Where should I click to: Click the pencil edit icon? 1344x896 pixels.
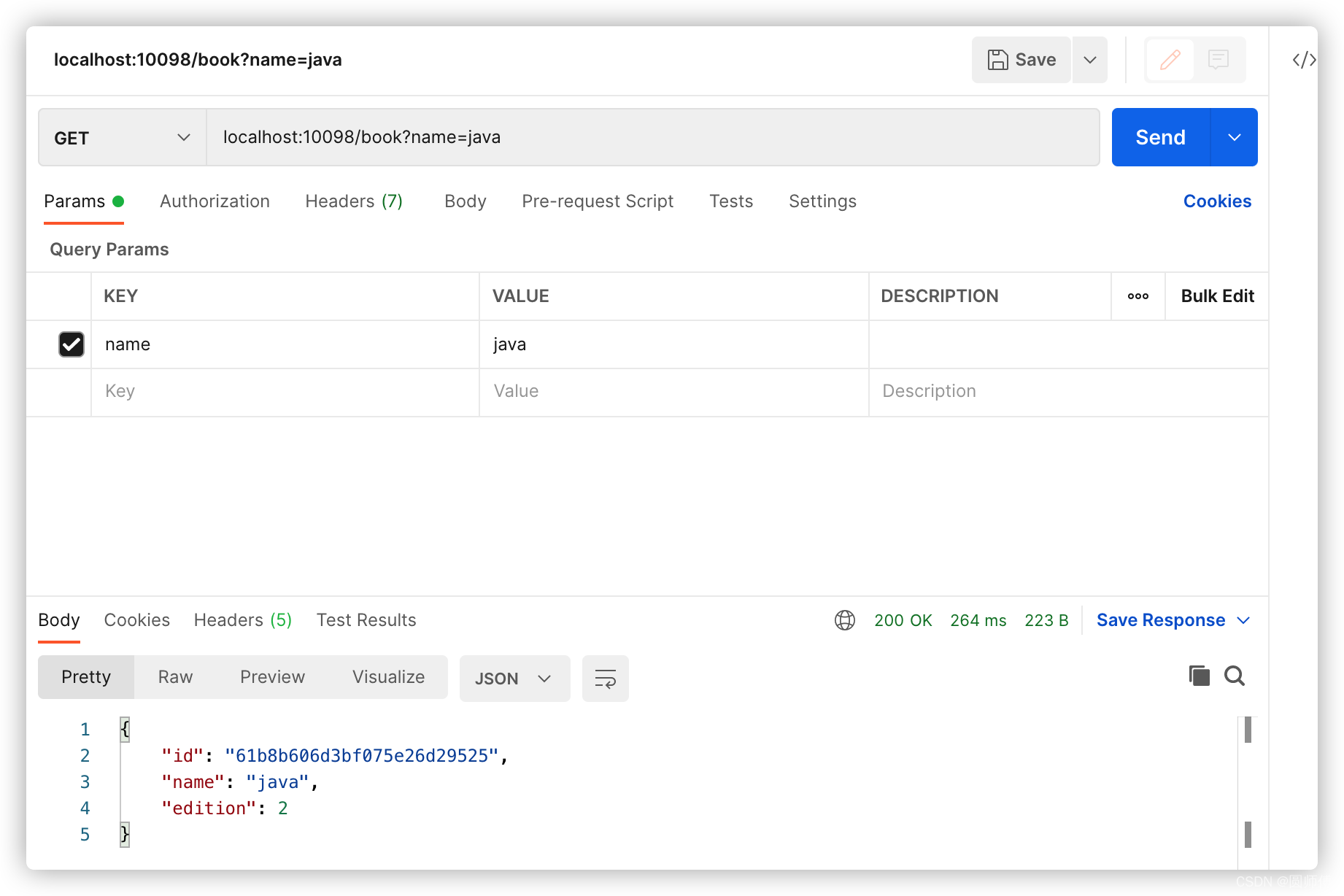[x=1170, y=60]
